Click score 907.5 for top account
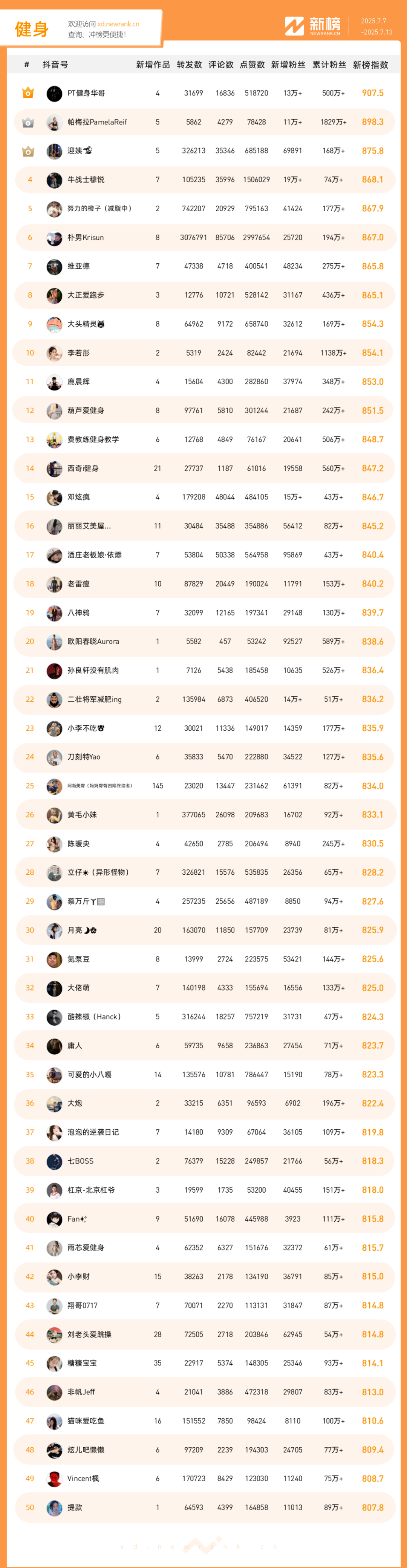This screenshot has width=407, height=1568. click(373, 93)
